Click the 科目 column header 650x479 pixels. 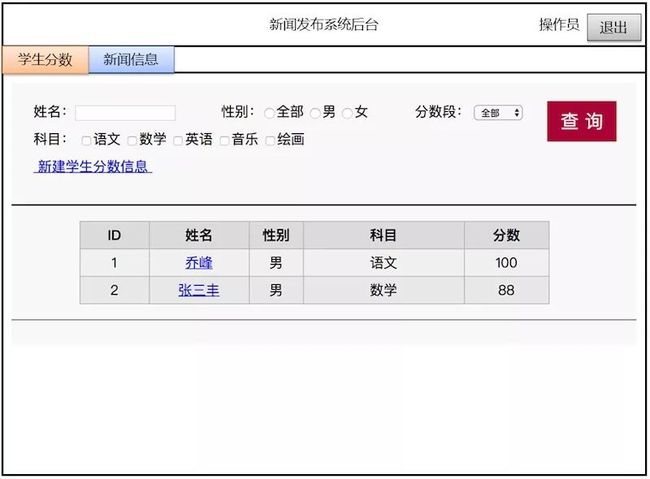(x=384, y=235)
